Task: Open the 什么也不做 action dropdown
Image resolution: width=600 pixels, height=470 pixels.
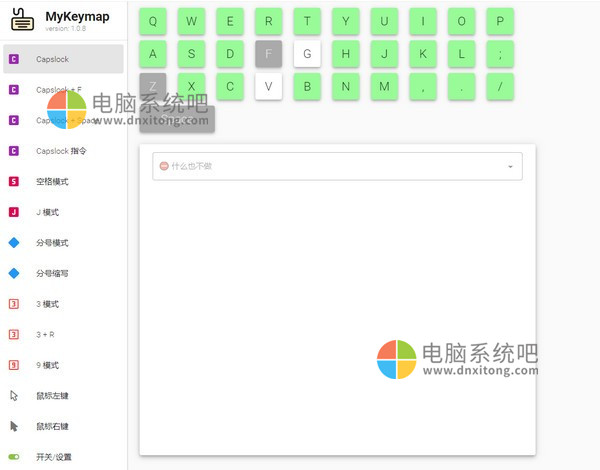Action: pos(337,166)
